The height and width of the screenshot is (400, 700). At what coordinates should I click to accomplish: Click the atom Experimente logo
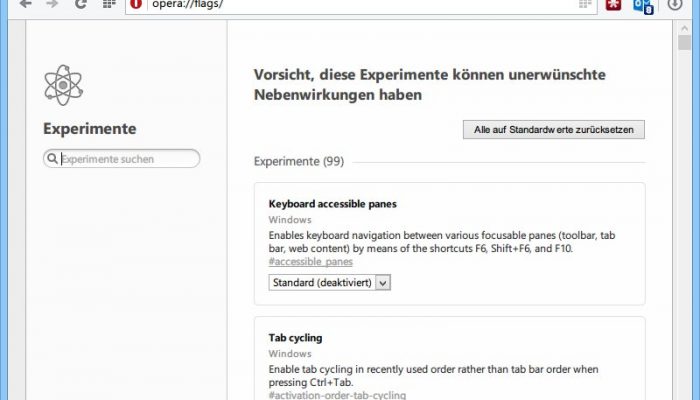(63, 85)
